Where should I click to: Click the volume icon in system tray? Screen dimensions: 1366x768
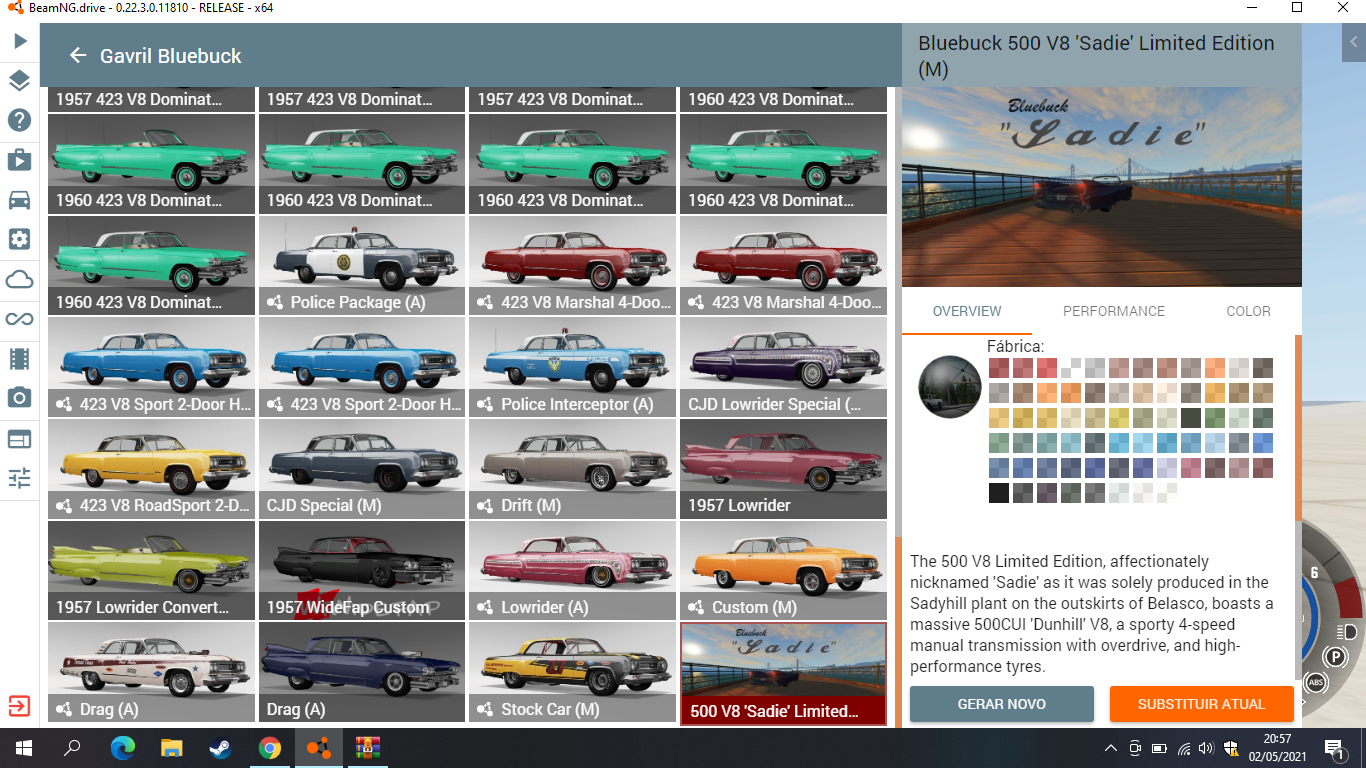coord(1204,748)
